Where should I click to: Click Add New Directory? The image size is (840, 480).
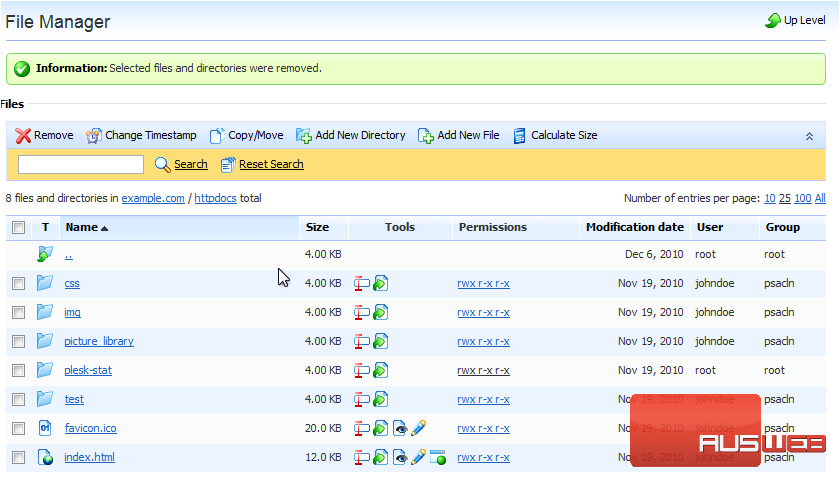[x=351, y=136]
